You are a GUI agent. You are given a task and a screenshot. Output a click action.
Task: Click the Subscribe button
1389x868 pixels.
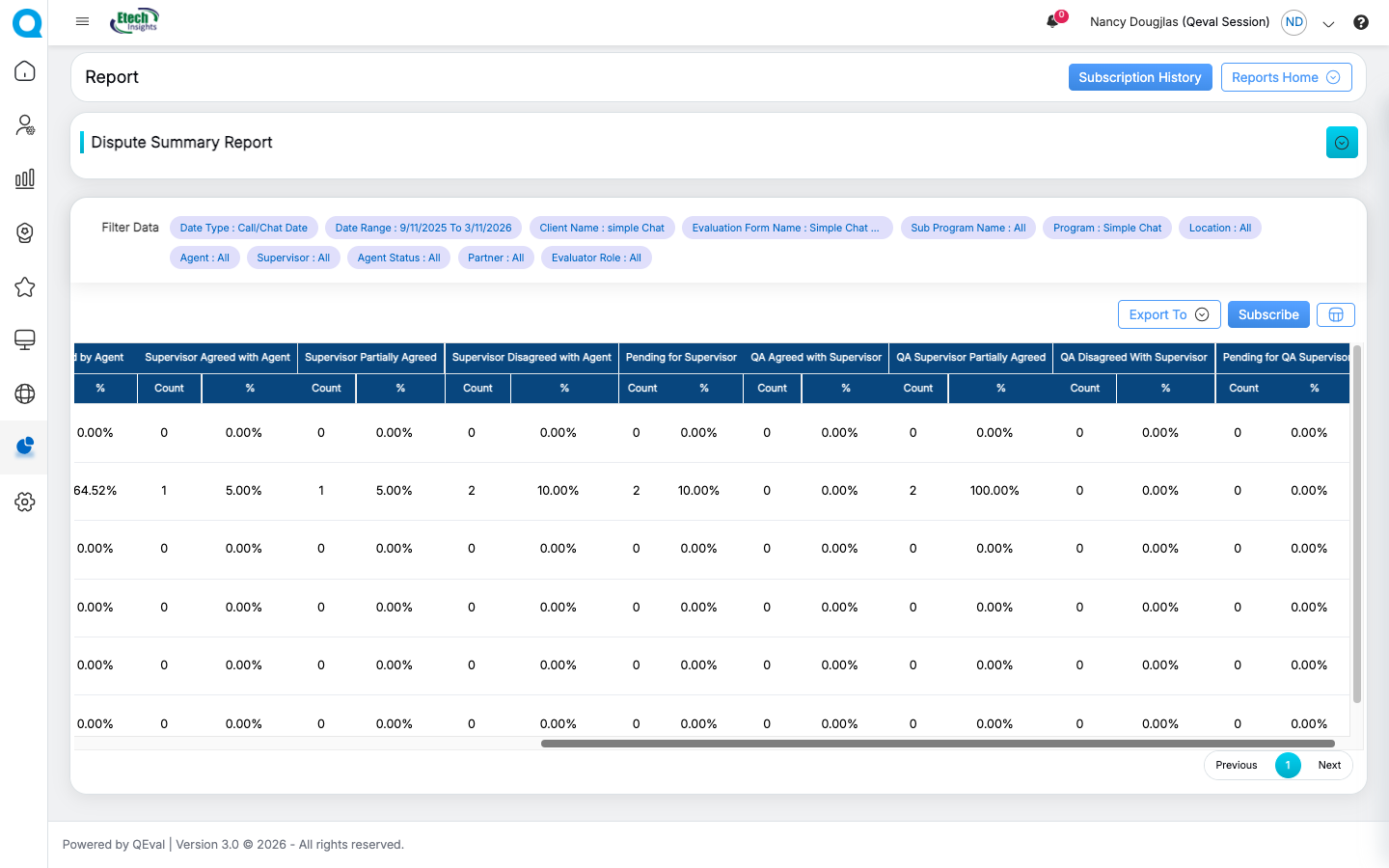click(x=1267, y=314)
